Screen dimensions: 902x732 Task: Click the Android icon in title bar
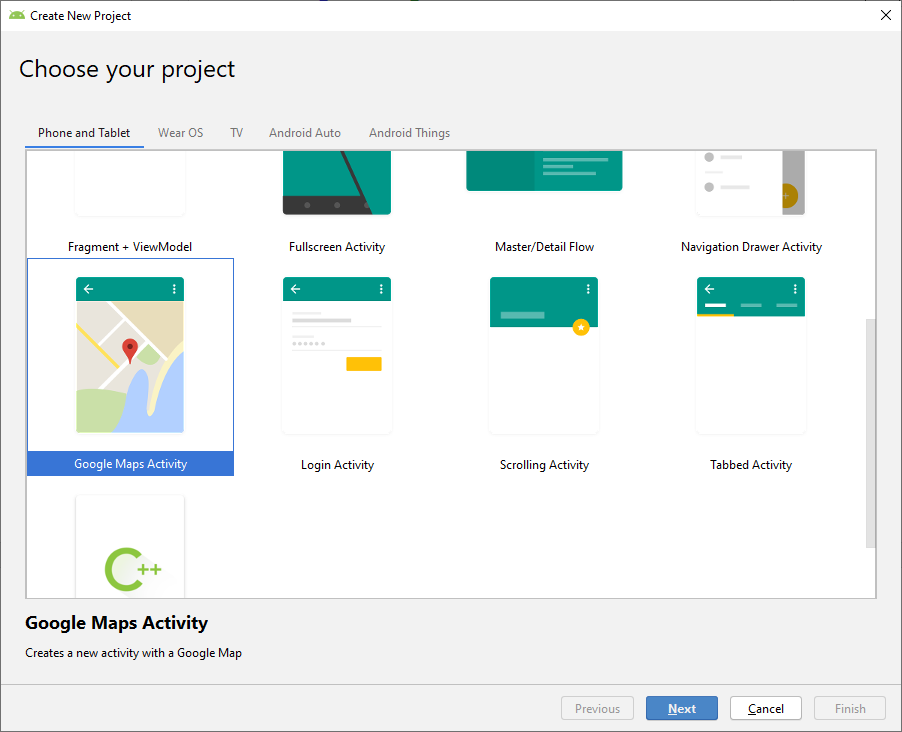point(17,15)
